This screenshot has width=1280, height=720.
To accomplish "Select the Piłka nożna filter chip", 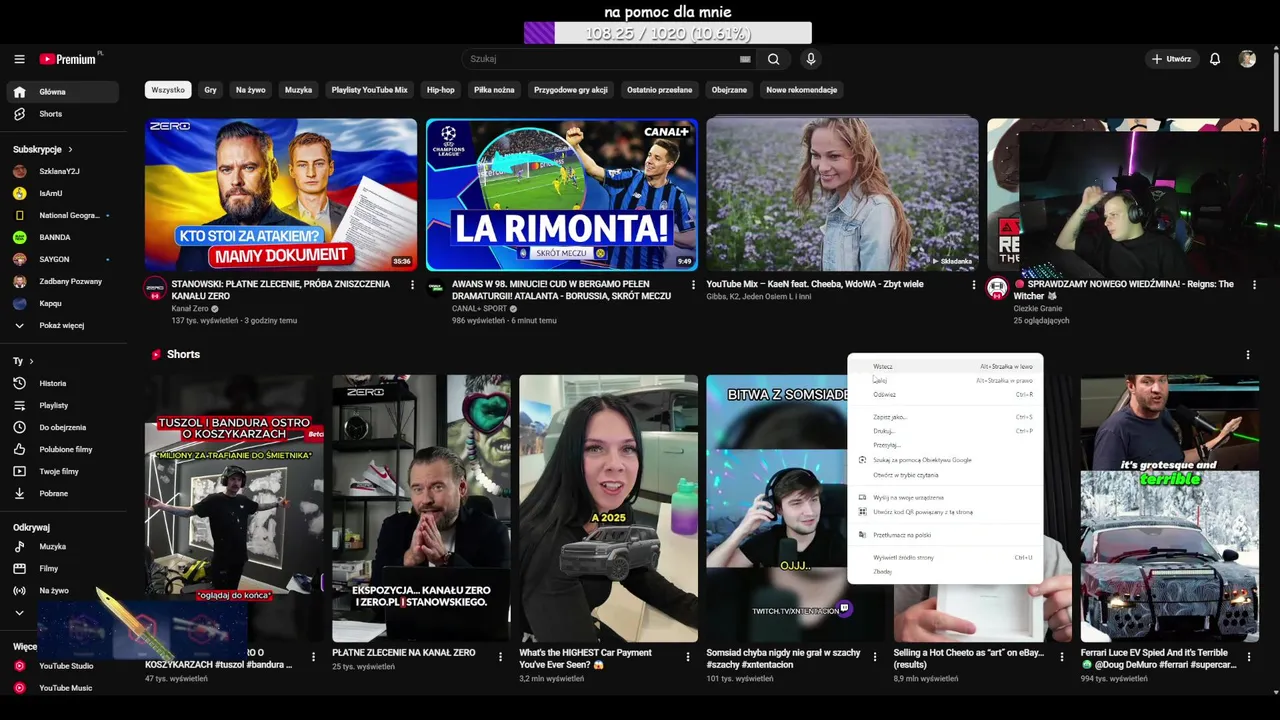I will click(494, 90).
